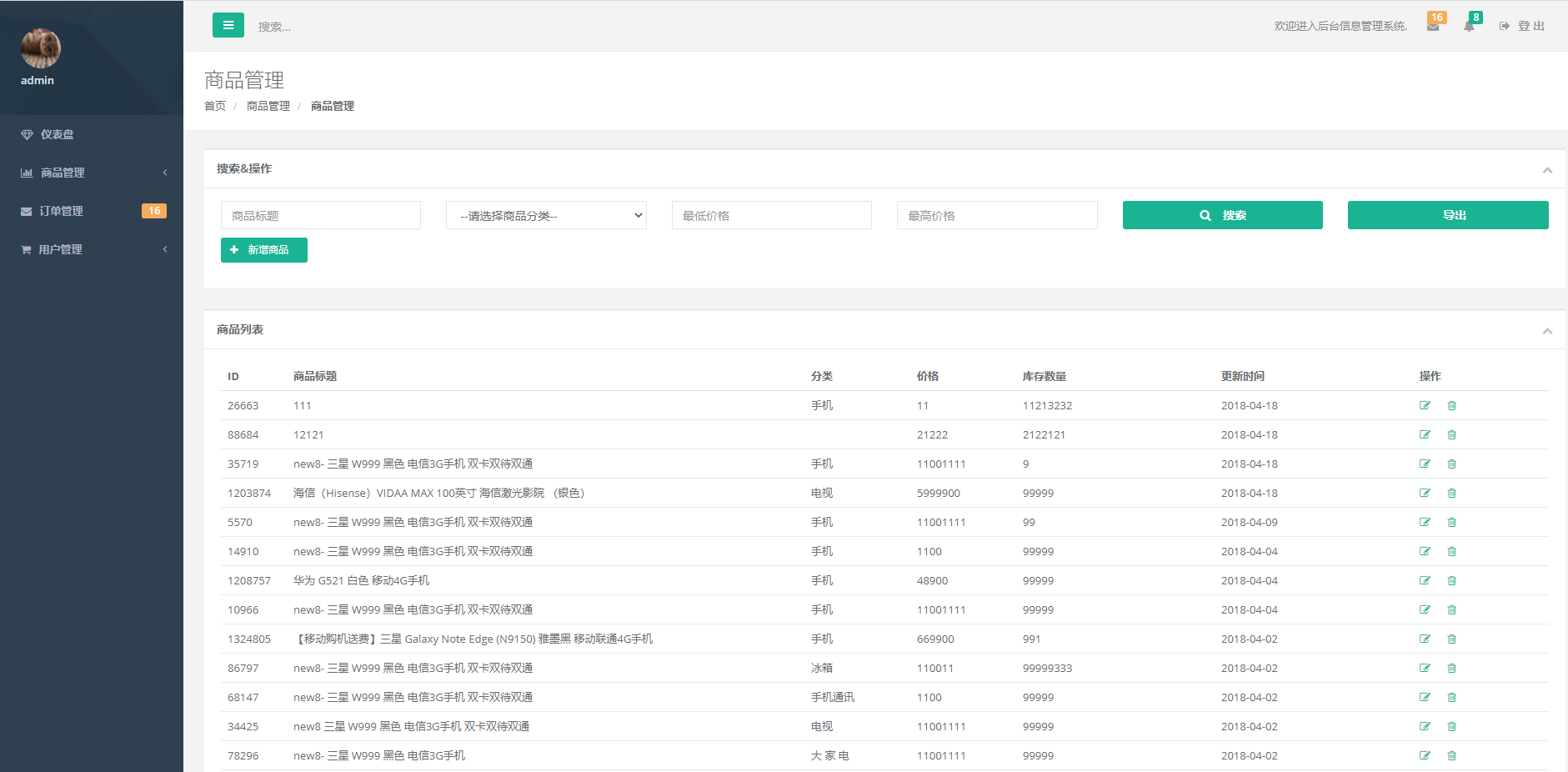Image resolution: width=1568 pixels, height=772 pixels.
Task: Edit product with ID 88684
Action: coord(1425,434)
